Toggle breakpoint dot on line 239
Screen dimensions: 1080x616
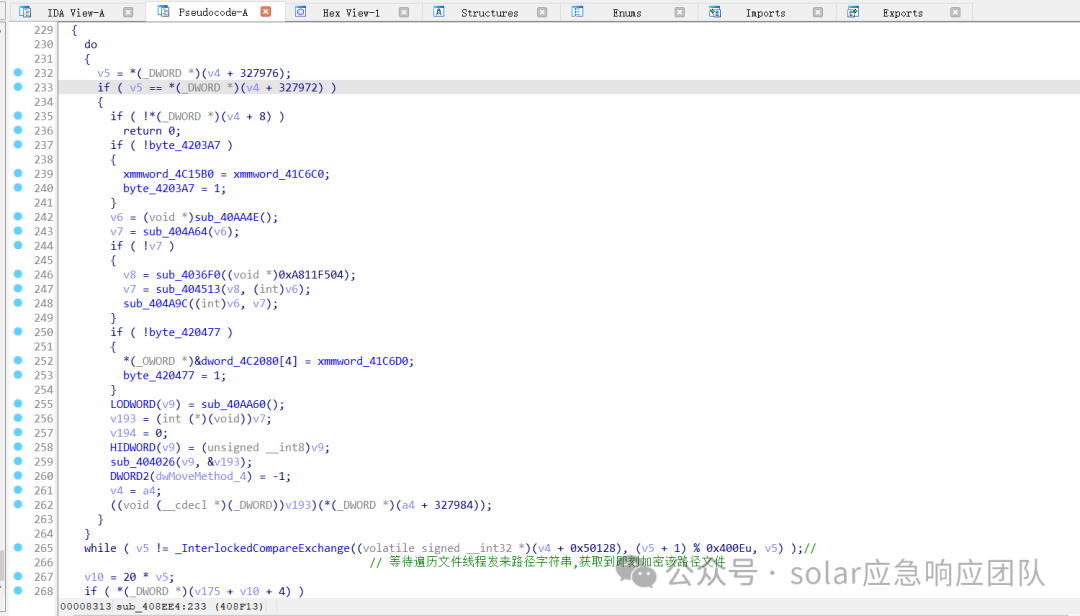point(18,174)
